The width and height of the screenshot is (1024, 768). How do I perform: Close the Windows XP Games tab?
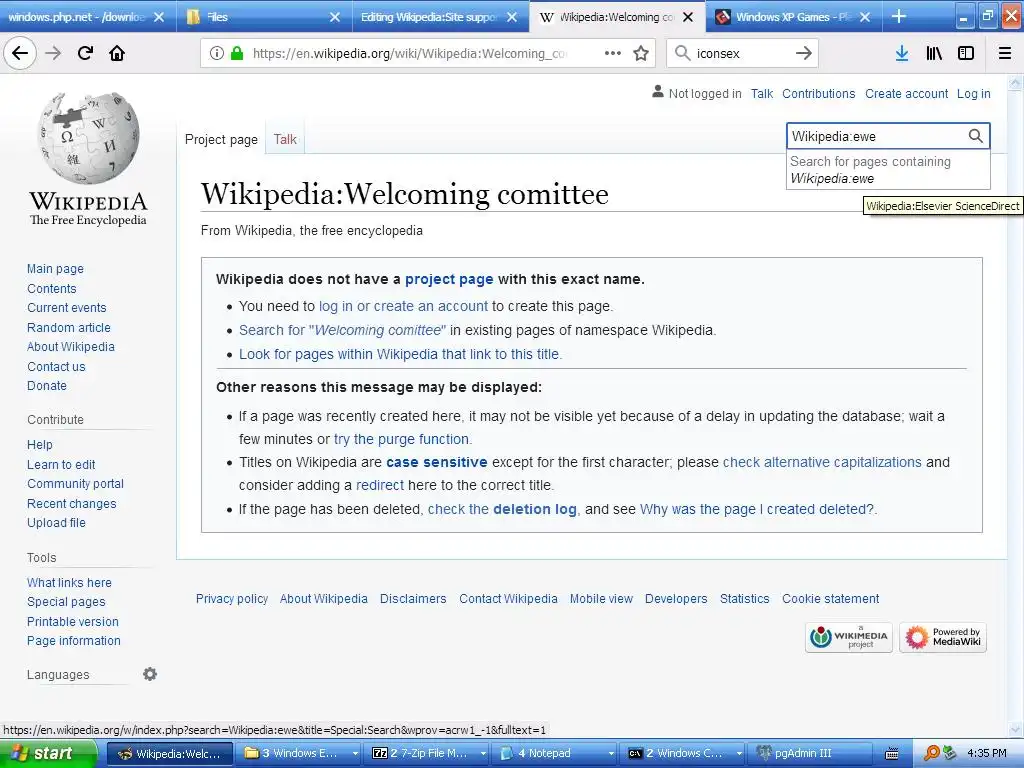865,17
